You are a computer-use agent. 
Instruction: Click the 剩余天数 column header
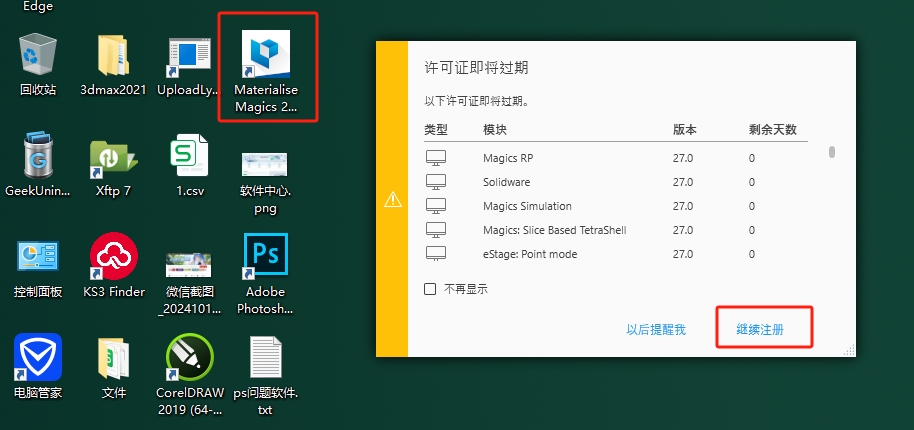click(771, 131)
